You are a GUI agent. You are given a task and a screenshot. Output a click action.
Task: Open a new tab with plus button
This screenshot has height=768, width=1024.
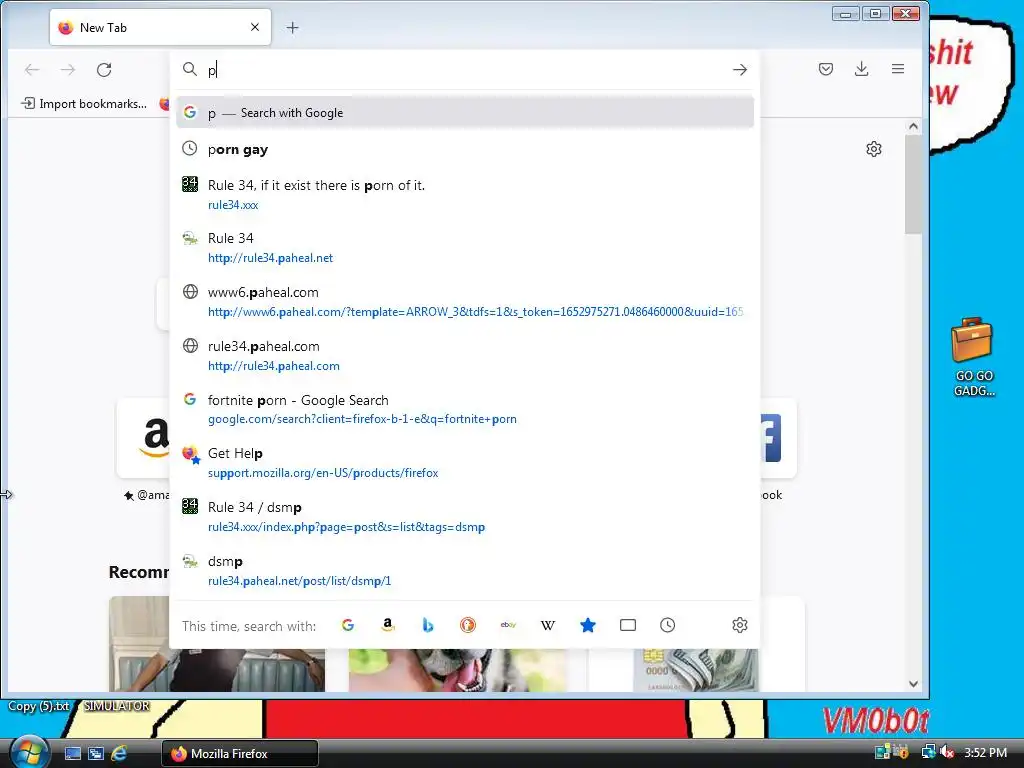pyautogui.click(x=293, y=27)
